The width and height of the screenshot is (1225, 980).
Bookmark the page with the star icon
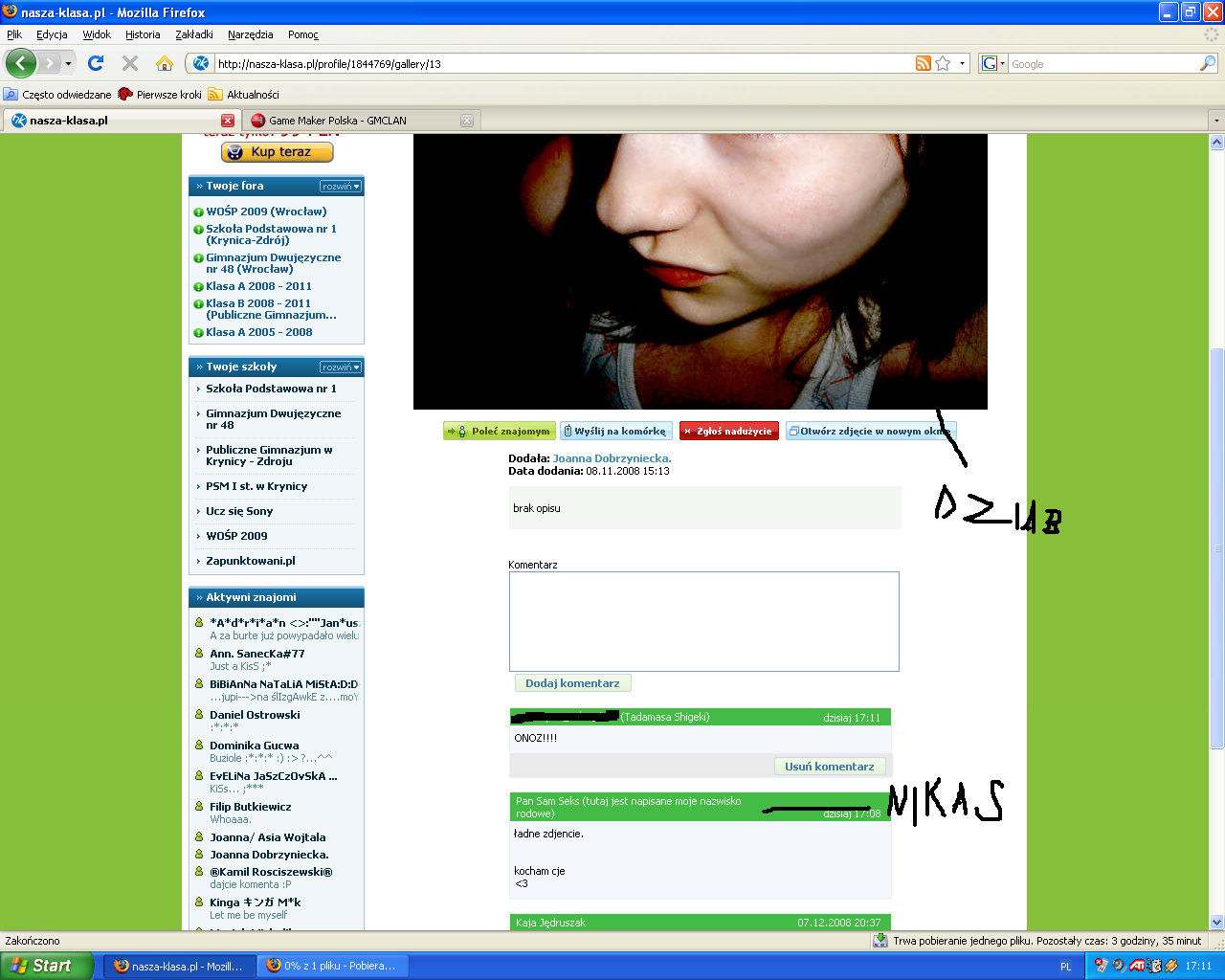pyautogui.click(x=943, y=63)
